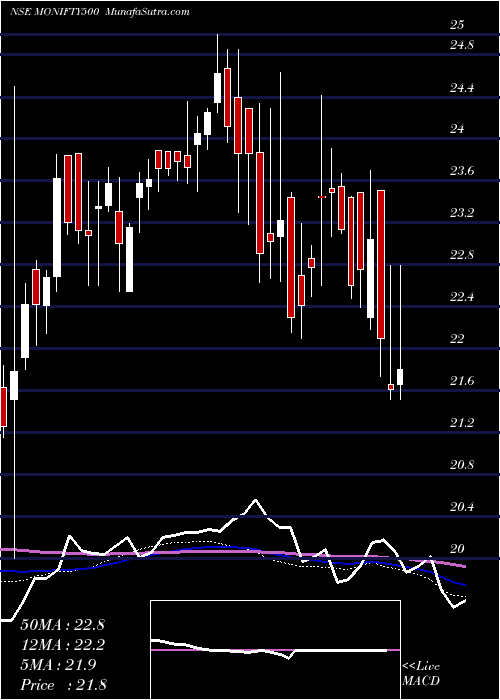Click the 20.8 price axis label
Viewport: 500px width, 700px height.
click(x=461, y=465)
